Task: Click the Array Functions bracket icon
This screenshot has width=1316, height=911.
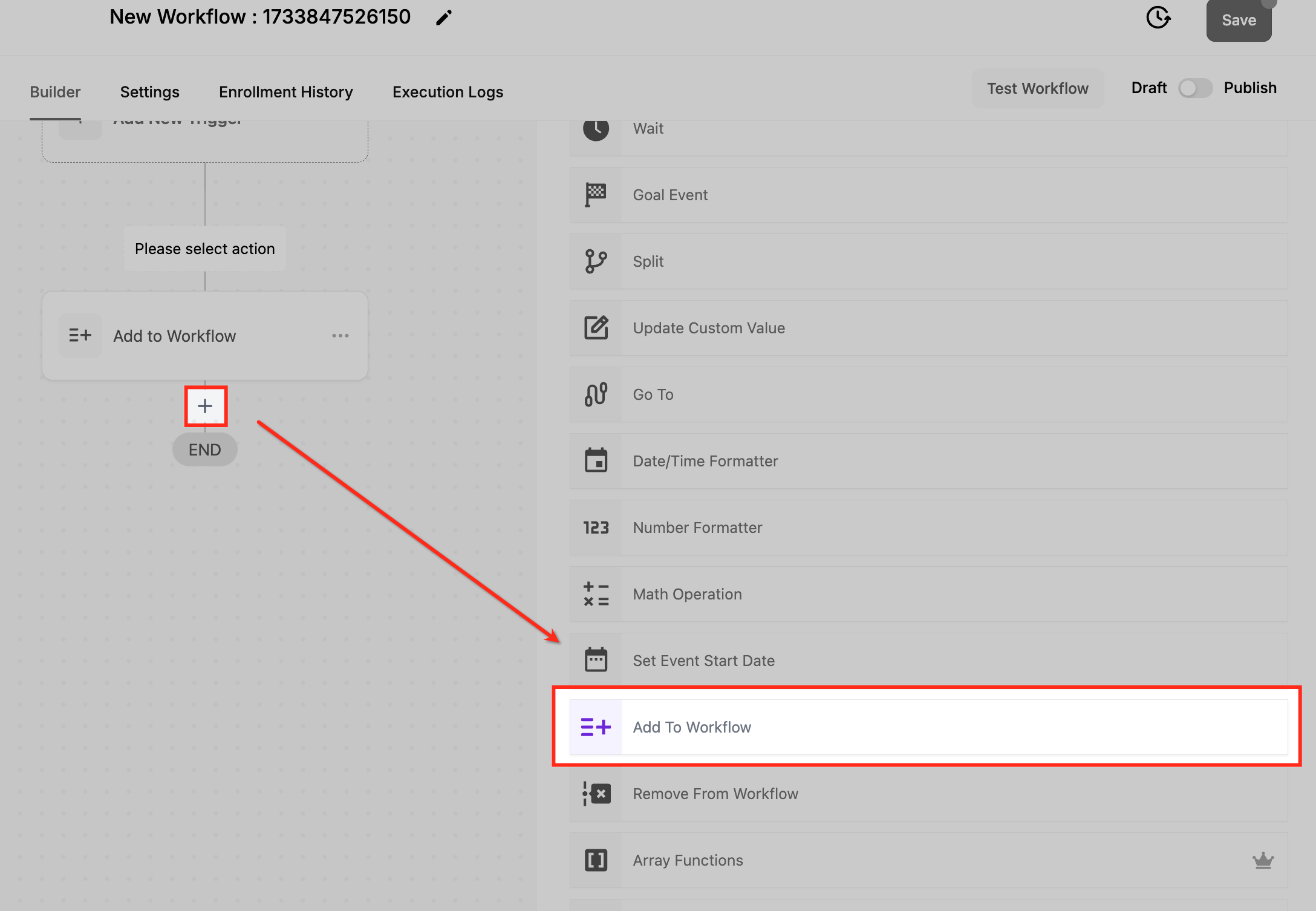Action: (596, 860)
